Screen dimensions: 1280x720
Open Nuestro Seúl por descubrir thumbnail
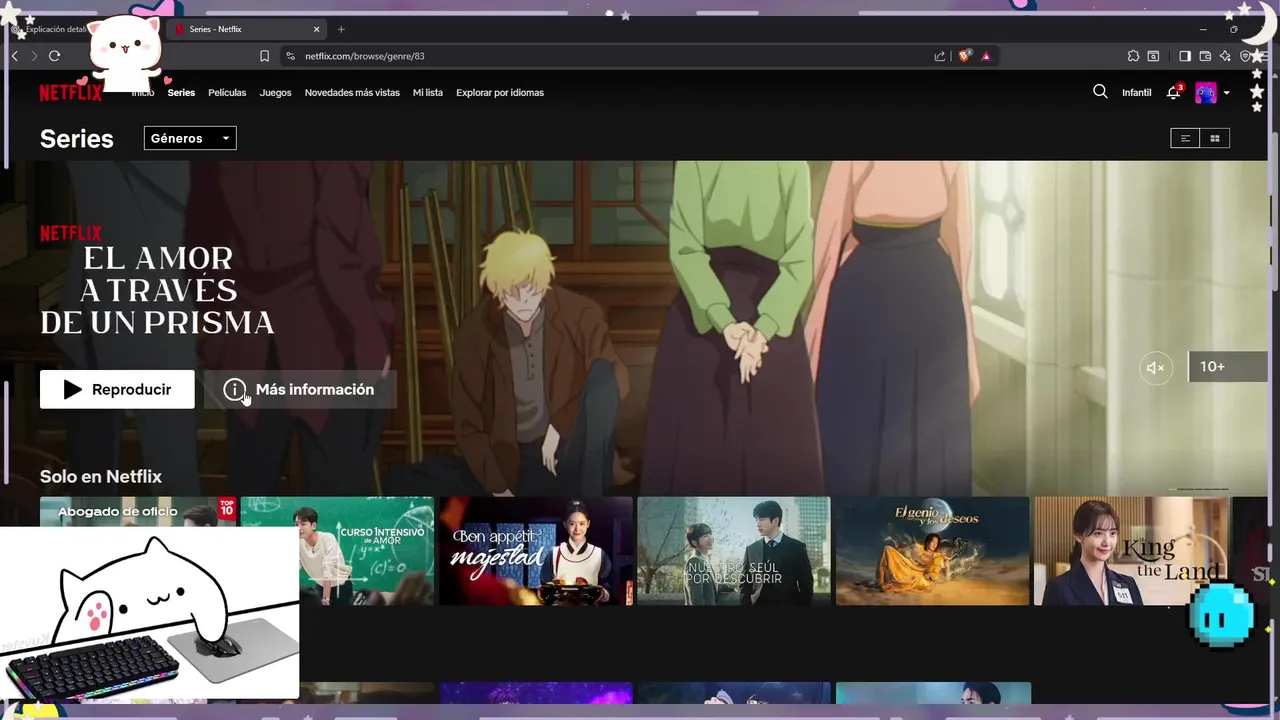click(x=734, y=551)
